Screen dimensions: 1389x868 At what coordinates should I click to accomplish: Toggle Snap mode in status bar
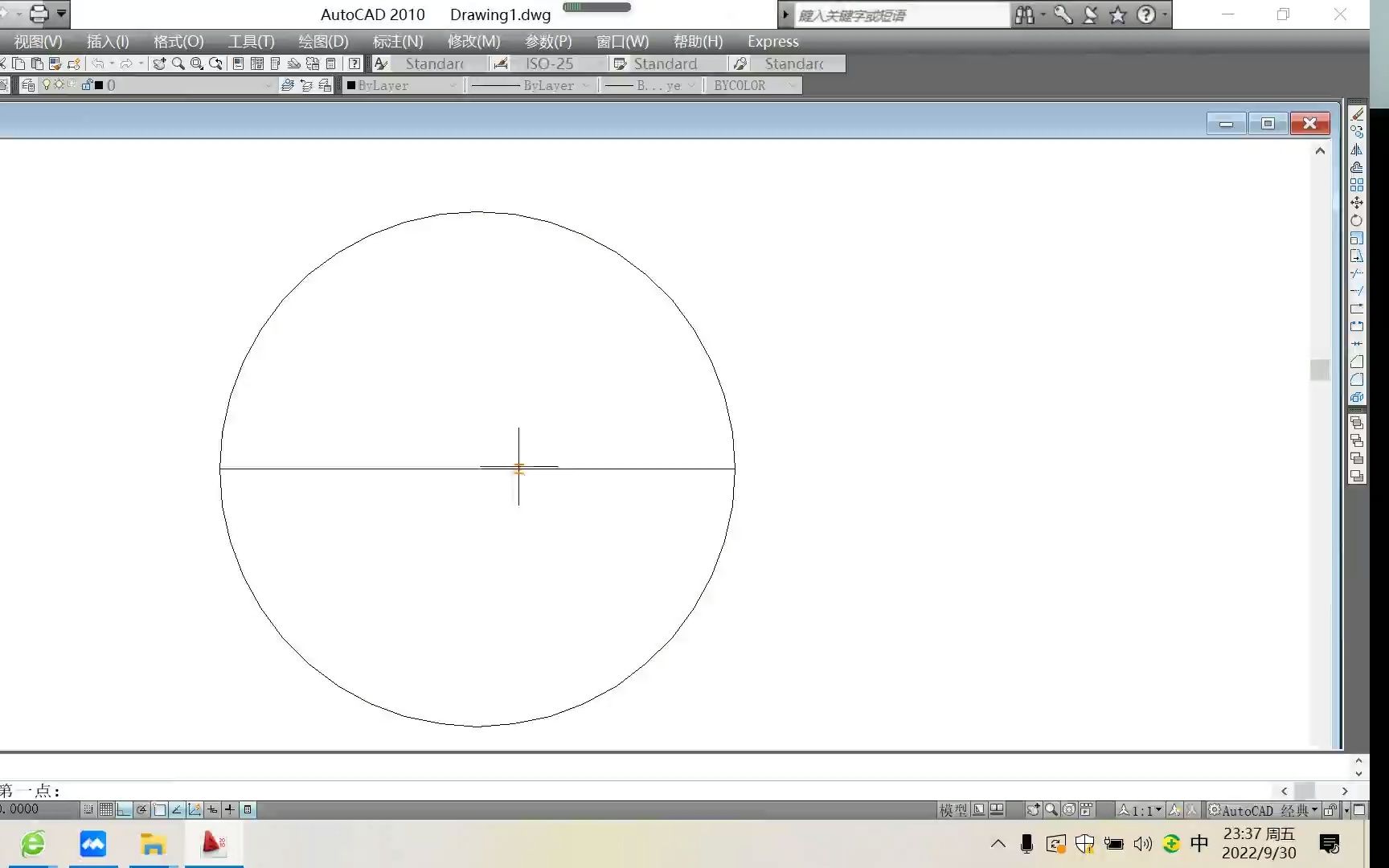click(88, 809)
